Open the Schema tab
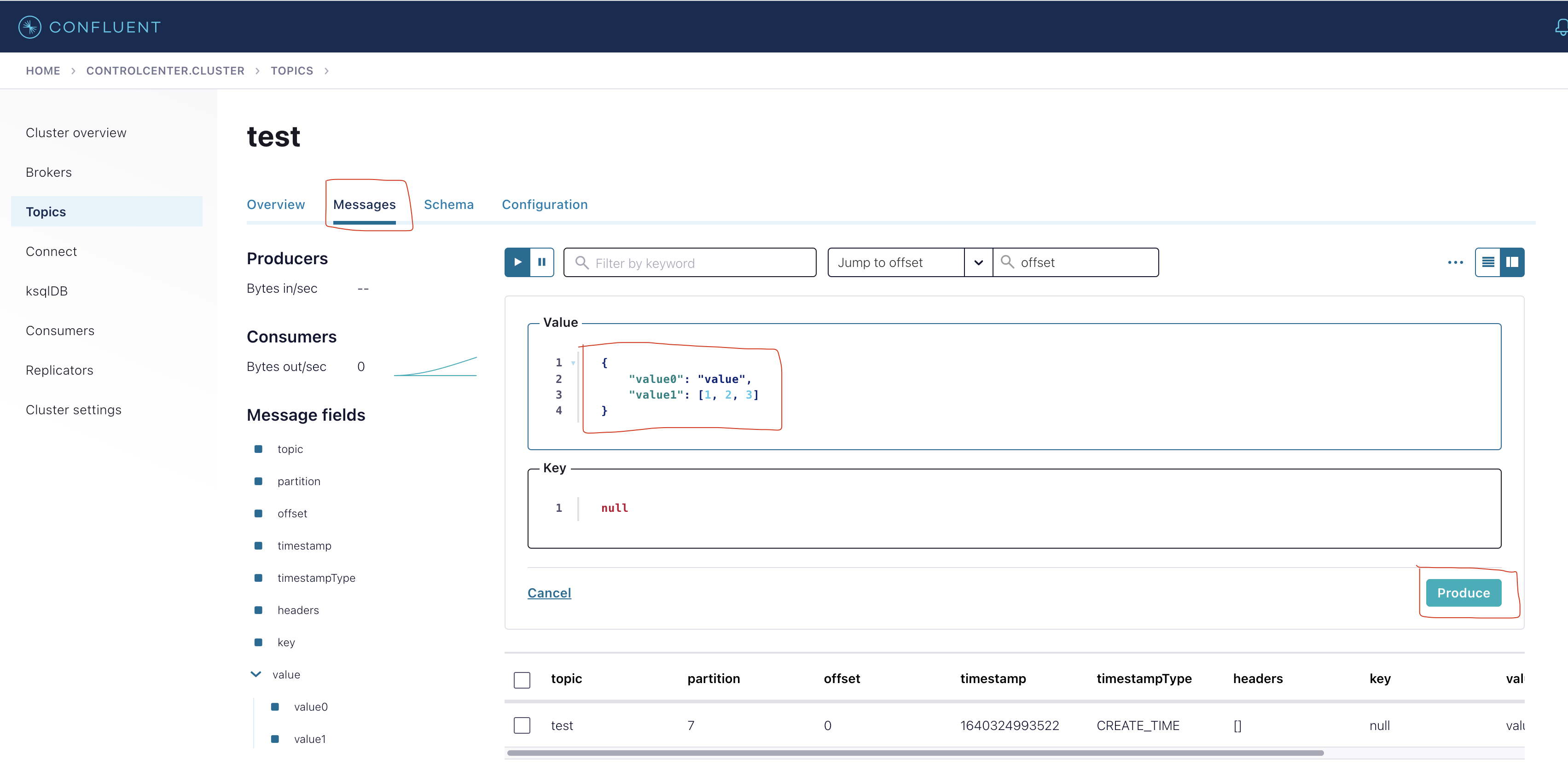1568x765 pixels. tap(448, 204)
